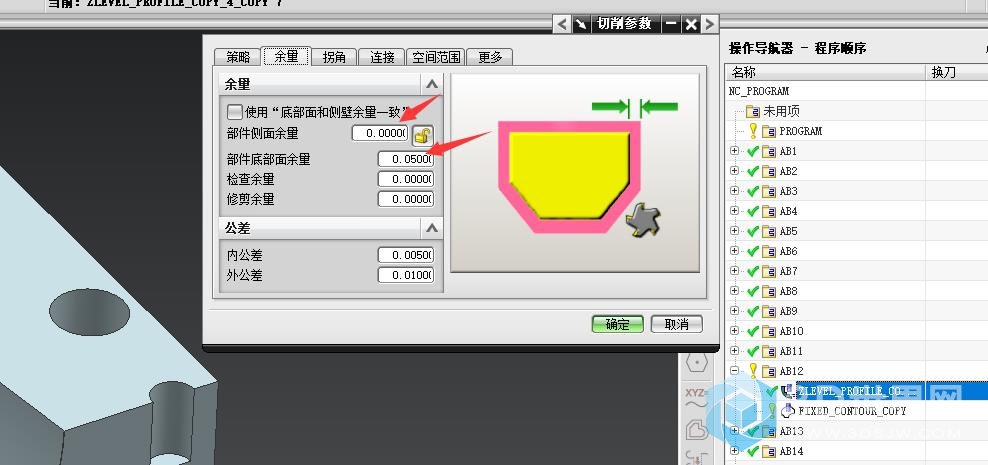Enable 使用"底部面和侧壁余量一致" checkbox
Screen dimensions: 988x465
pos(234,112)
